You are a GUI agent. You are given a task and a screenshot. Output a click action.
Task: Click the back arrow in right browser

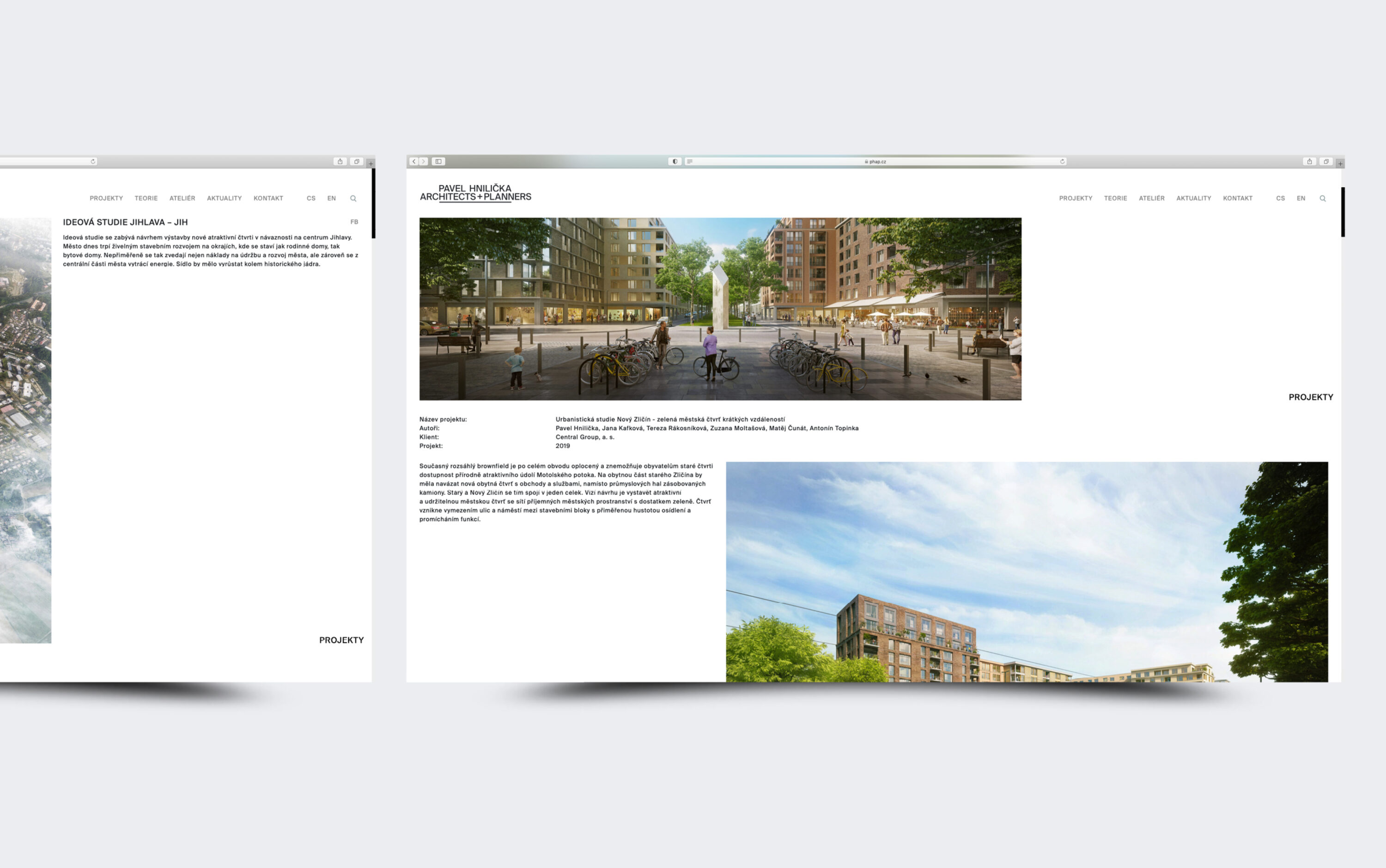[413, 161]
